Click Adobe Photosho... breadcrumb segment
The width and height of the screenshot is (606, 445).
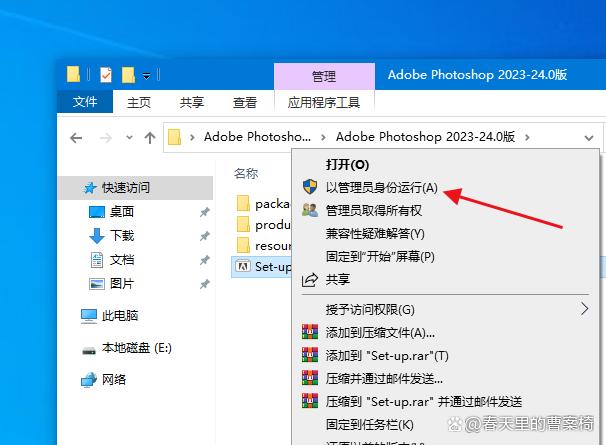pos(257,136)
